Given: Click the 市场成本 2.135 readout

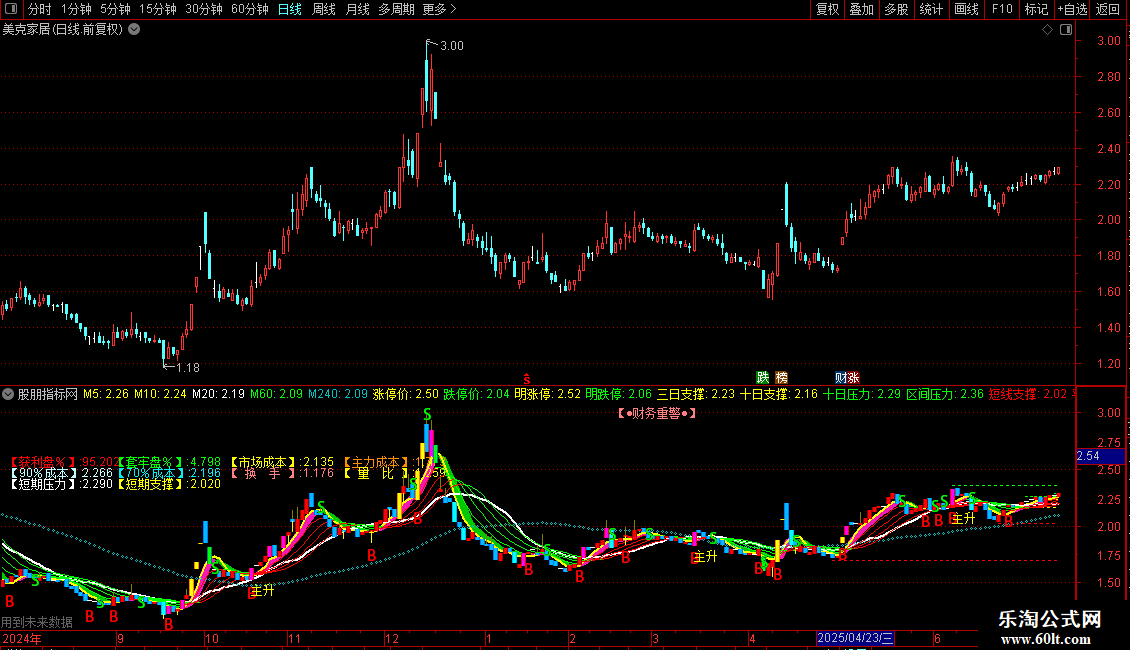Looking at the screenshot, I should pyautogui.click(x=281, y=462).
